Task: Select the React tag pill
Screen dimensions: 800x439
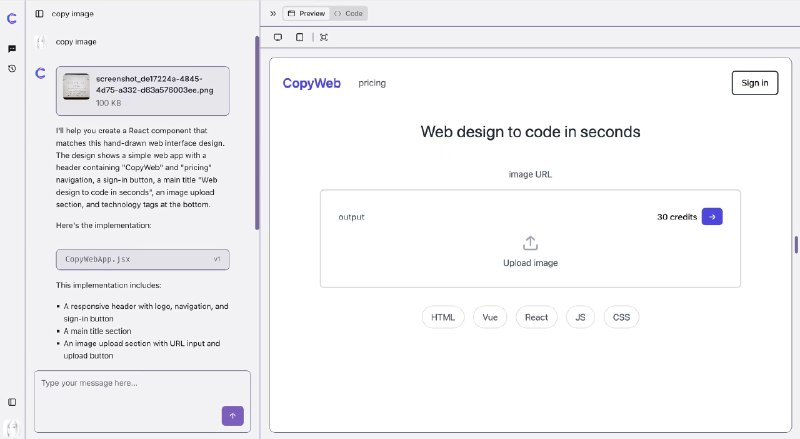Action: (536, 318)
